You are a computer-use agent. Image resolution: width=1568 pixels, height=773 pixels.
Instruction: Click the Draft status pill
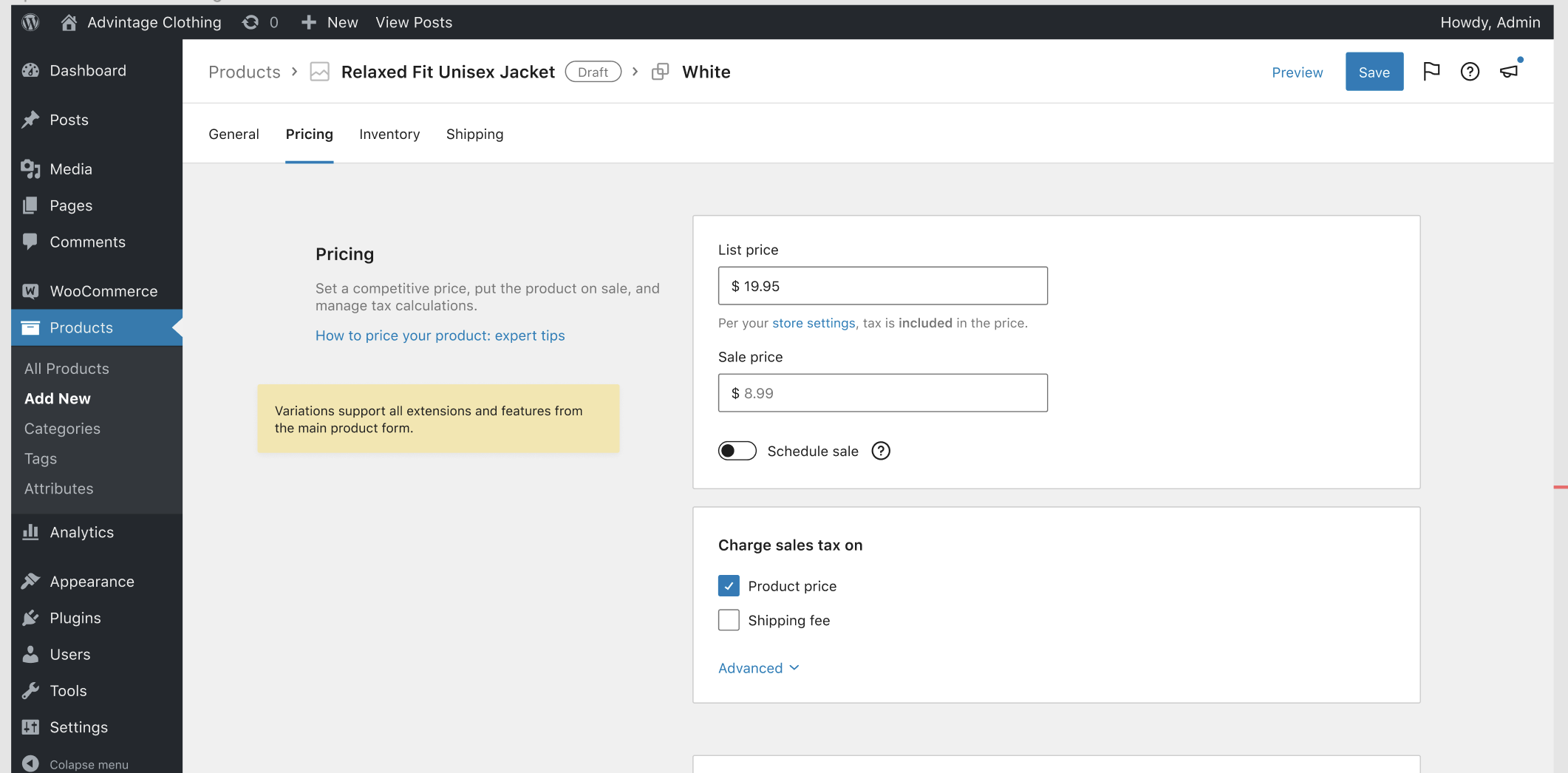click(x=593, y=71)
